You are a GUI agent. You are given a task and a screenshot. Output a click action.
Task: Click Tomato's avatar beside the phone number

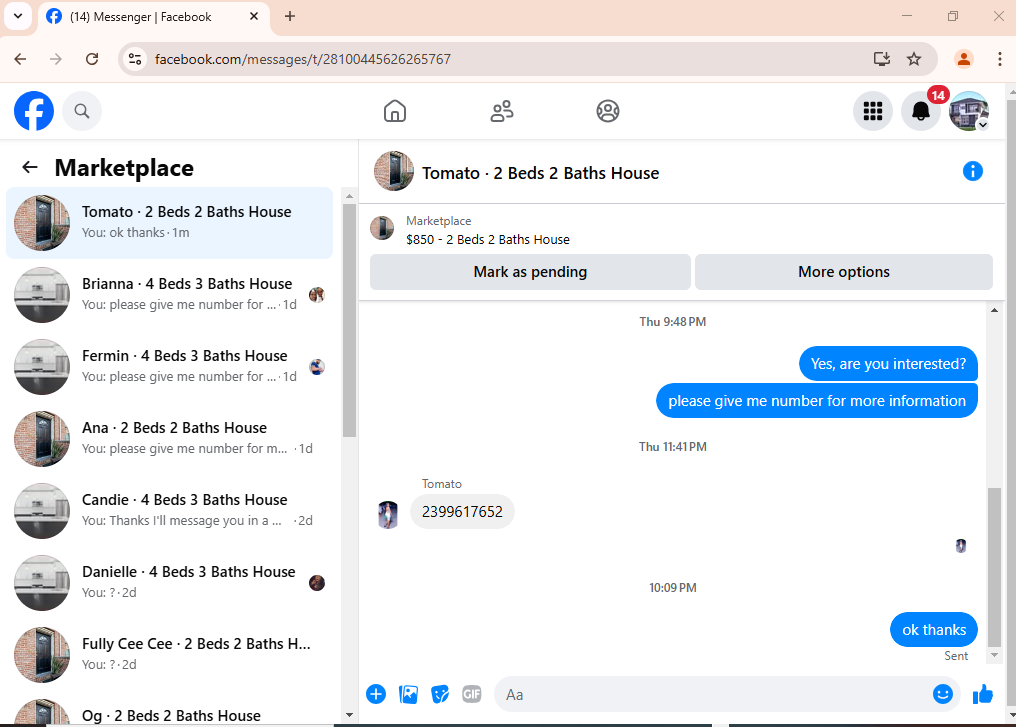387,514
